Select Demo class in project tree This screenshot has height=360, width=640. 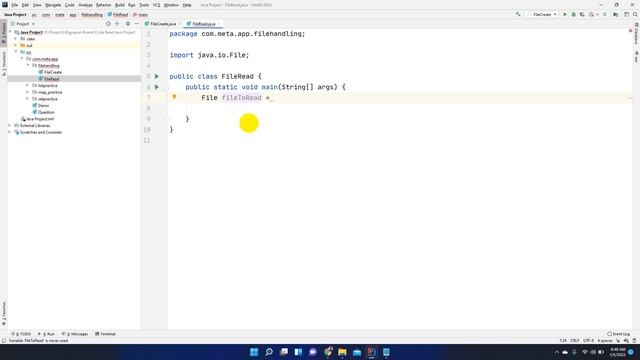43,106
